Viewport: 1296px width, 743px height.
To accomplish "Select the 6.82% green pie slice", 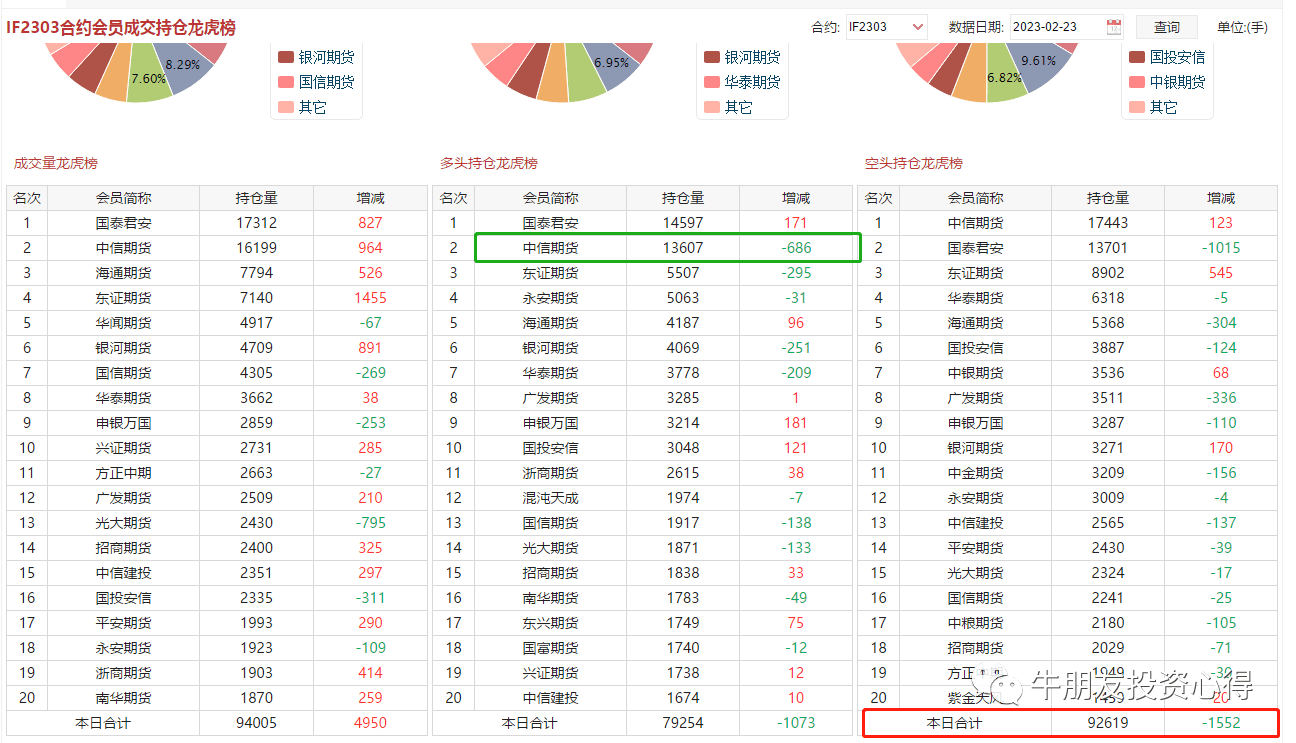I will click(x=1004, y=82).
